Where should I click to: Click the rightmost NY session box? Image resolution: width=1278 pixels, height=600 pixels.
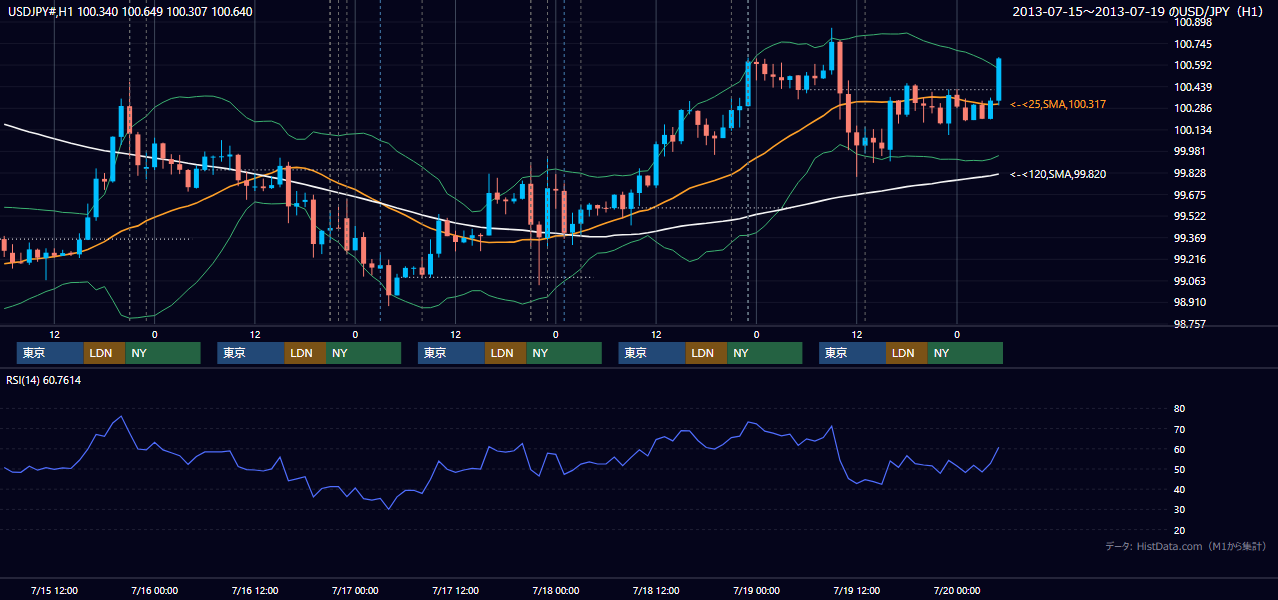click(x=965, y=353)
